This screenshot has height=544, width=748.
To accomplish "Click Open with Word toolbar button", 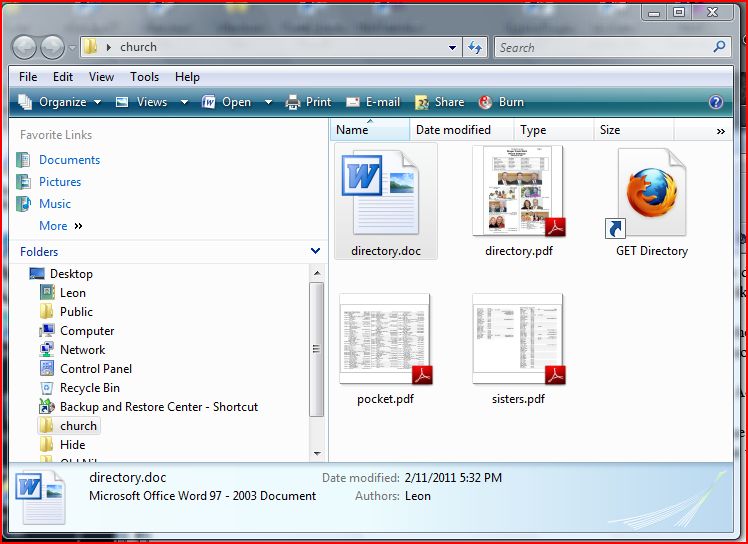I will [227, 102].
